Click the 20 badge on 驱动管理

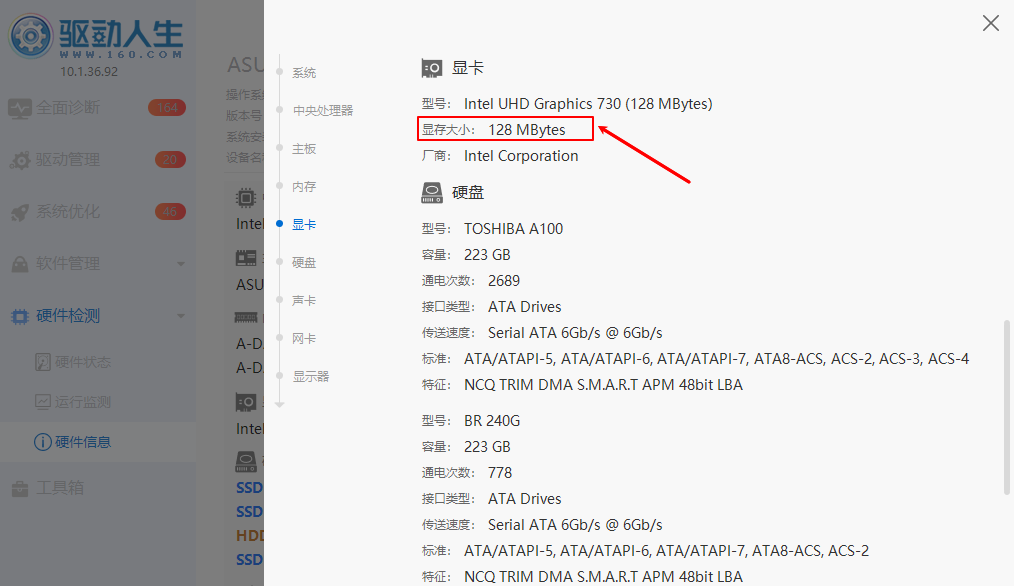pyautogui.click(x=170, y=160)
